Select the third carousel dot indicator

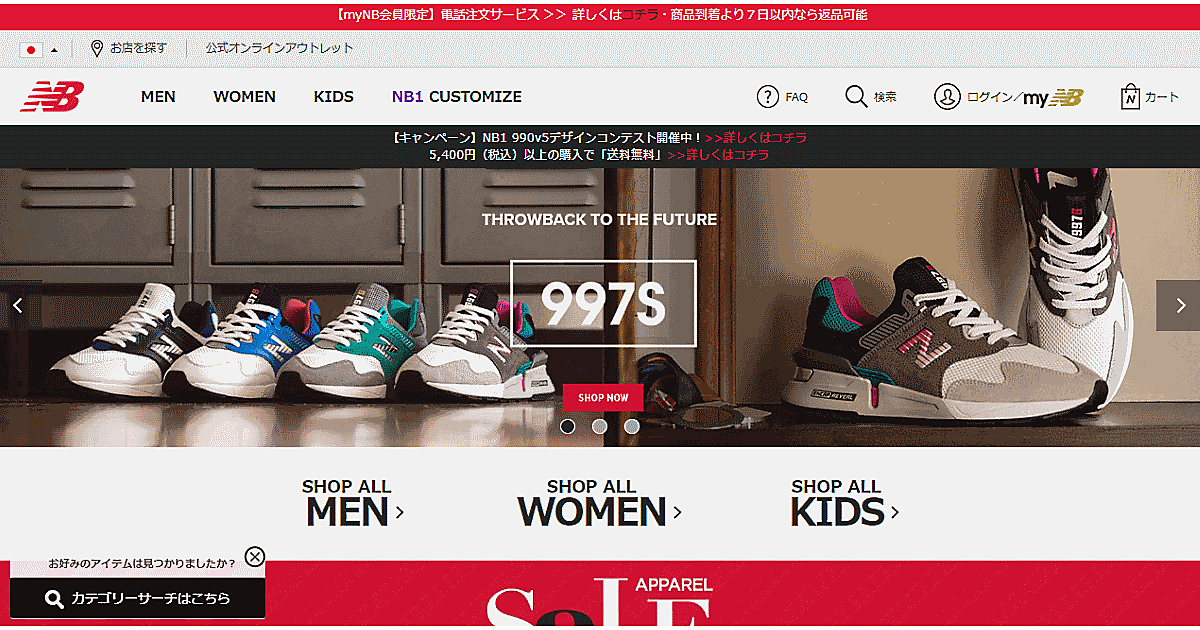[x=632, y=426]
